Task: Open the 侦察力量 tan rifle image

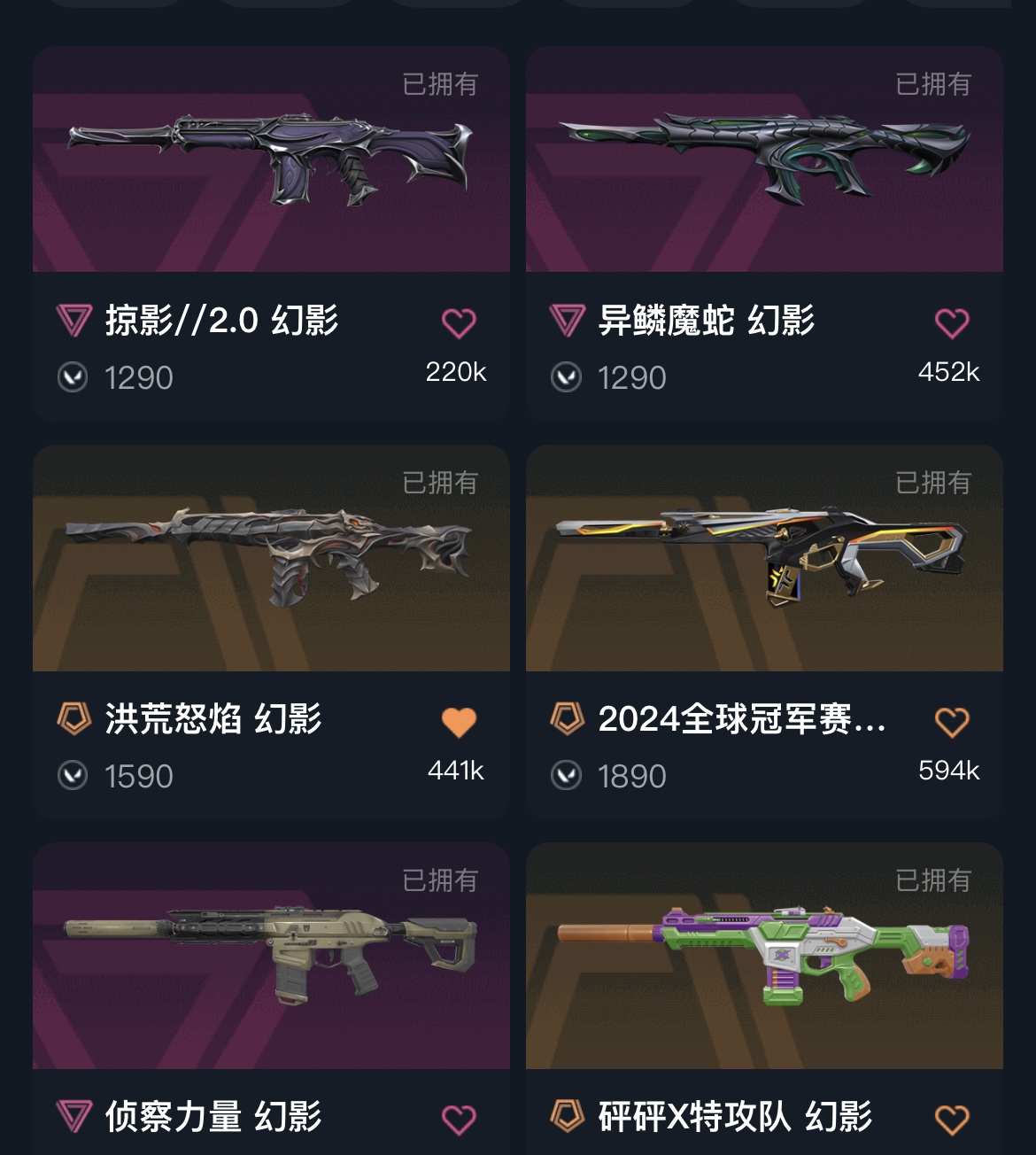Action: pyautogui.click(x=271, y=956)
